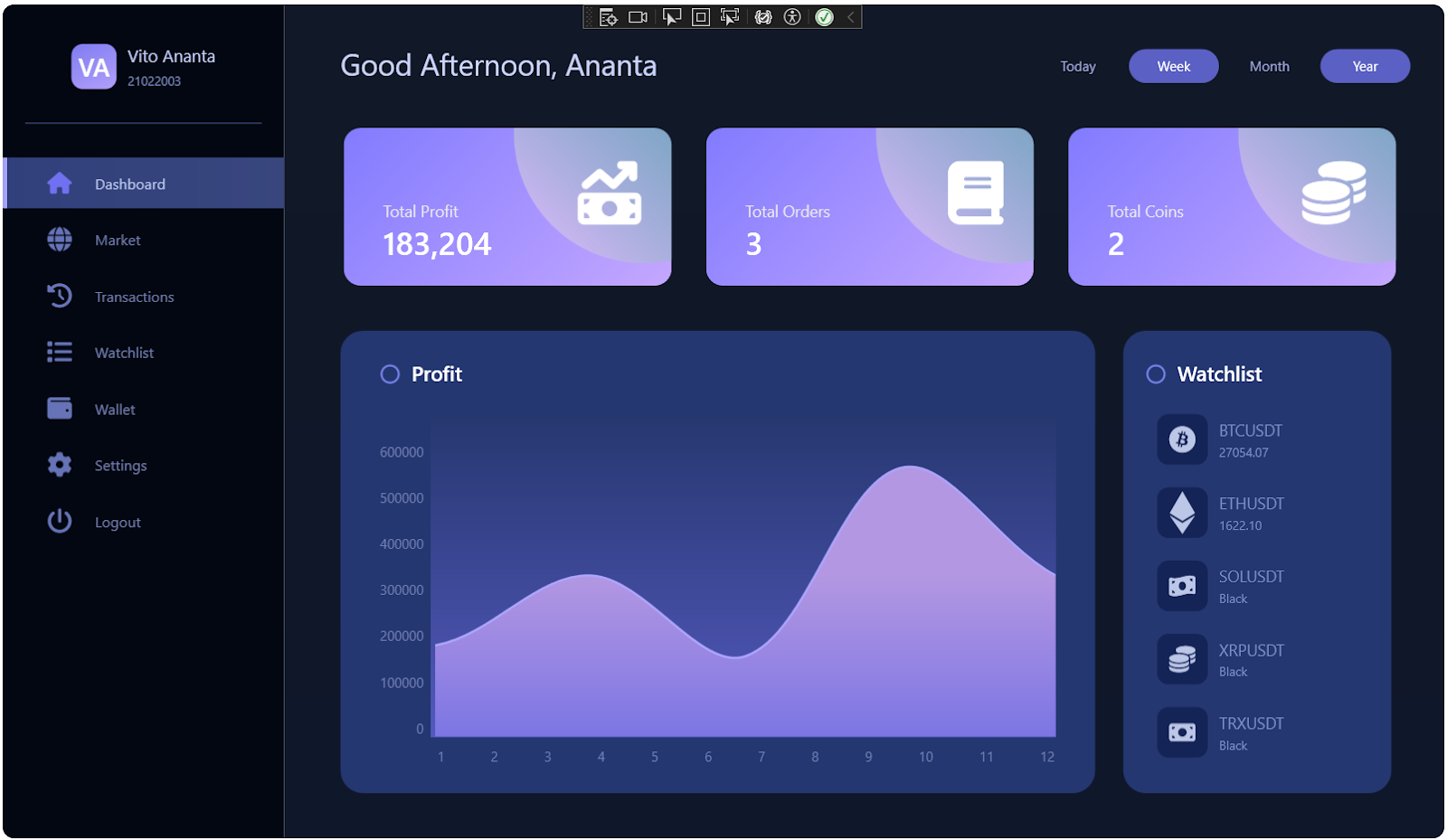Enable Track Focused Element tool
1447x840 pixels.
[730, 17]
